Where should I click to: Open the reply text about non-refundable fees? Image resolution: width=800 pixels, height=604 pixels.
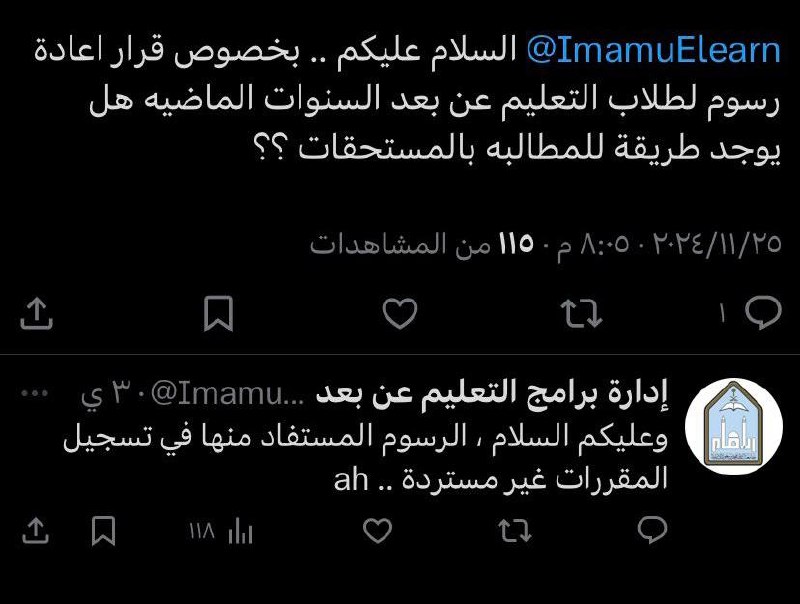(x=365, y=458)
